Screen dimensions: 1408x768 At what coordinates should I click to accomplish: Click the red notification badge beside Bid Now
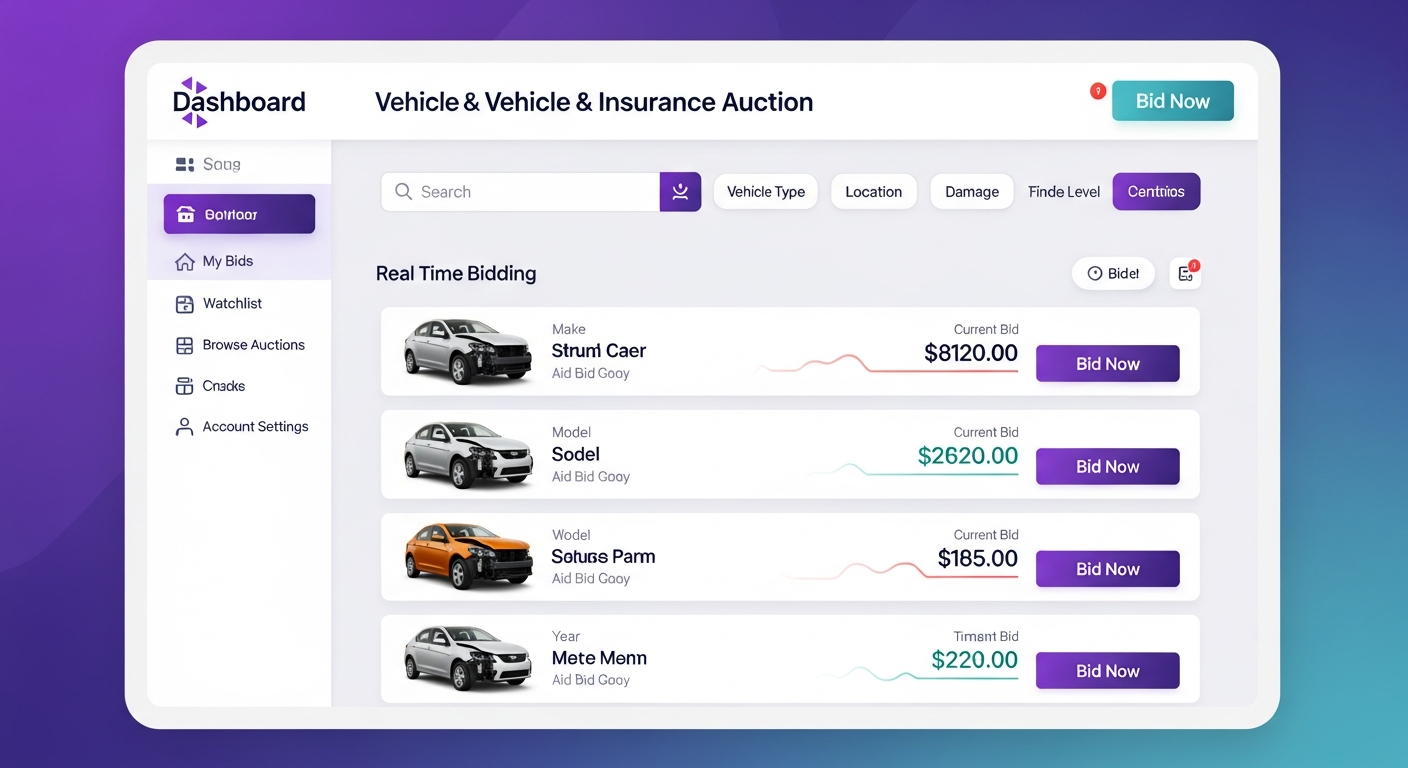[1097, 91]
